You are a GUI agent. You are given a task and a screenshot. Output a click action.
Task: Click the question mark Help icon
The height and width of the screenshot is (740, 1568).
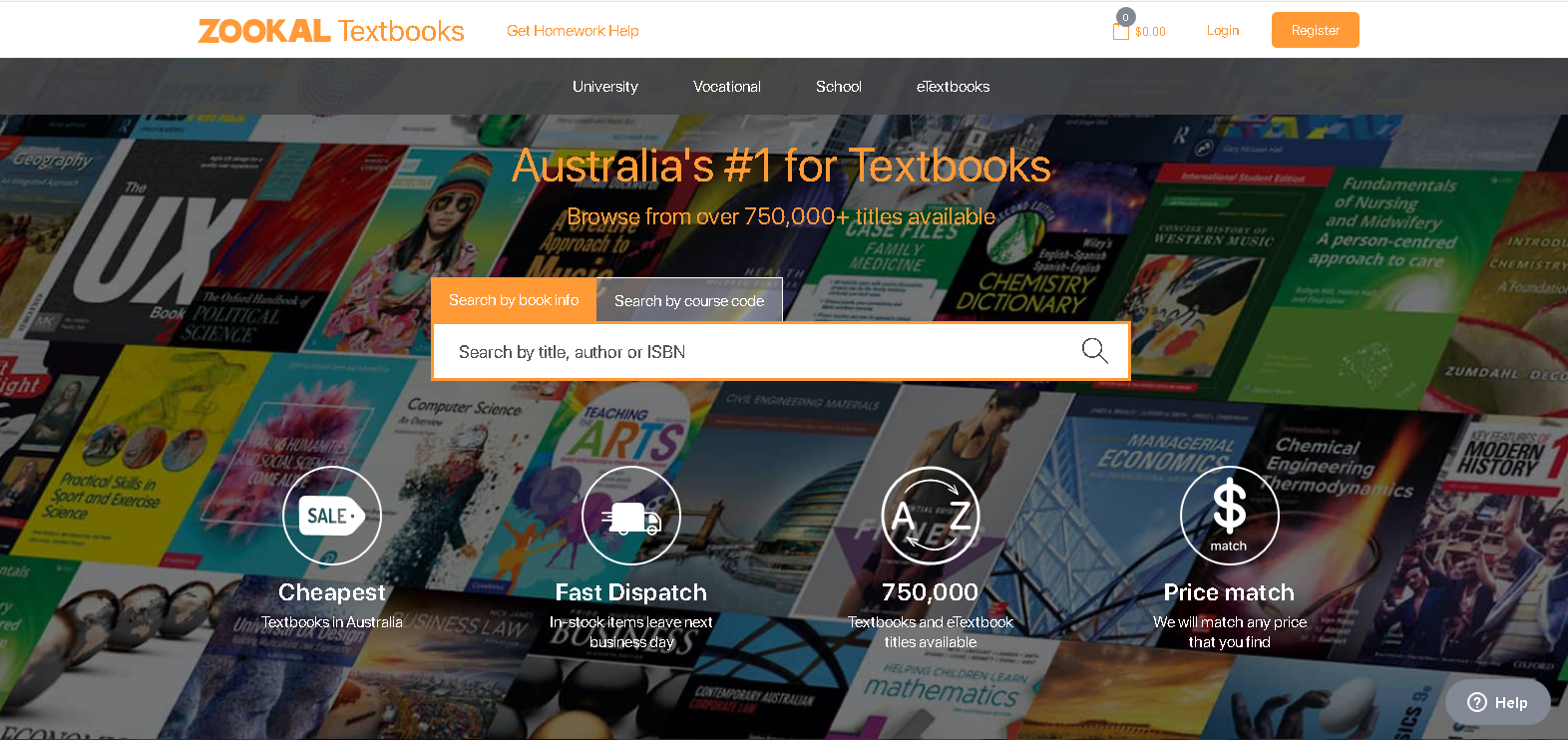1477,702
